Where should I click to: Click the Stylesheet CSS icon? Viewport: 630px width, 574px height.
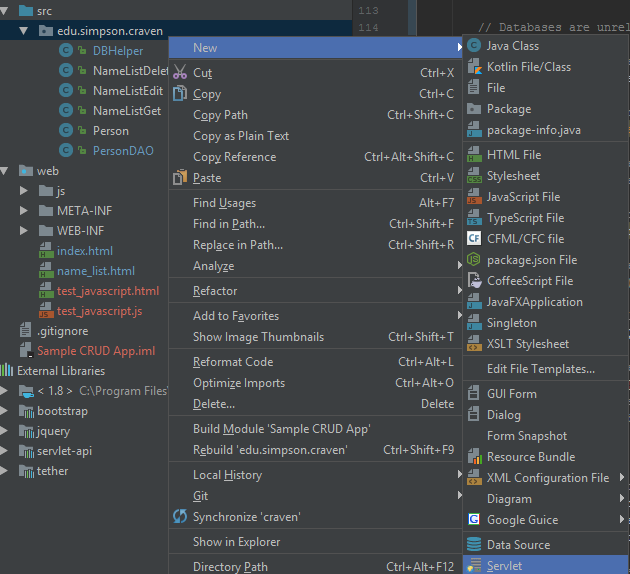tap(474, 176)
